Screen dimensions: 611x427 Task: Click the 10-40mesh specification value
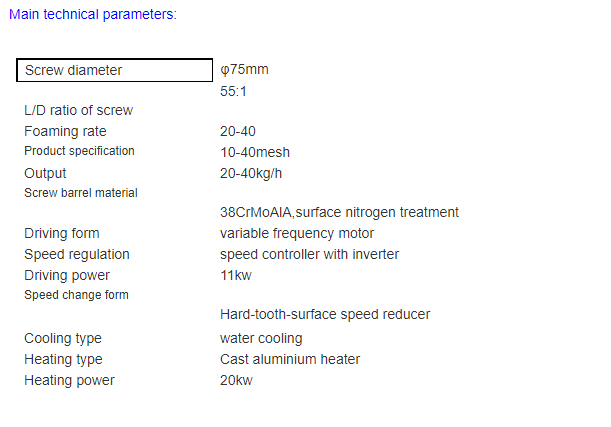255,152
